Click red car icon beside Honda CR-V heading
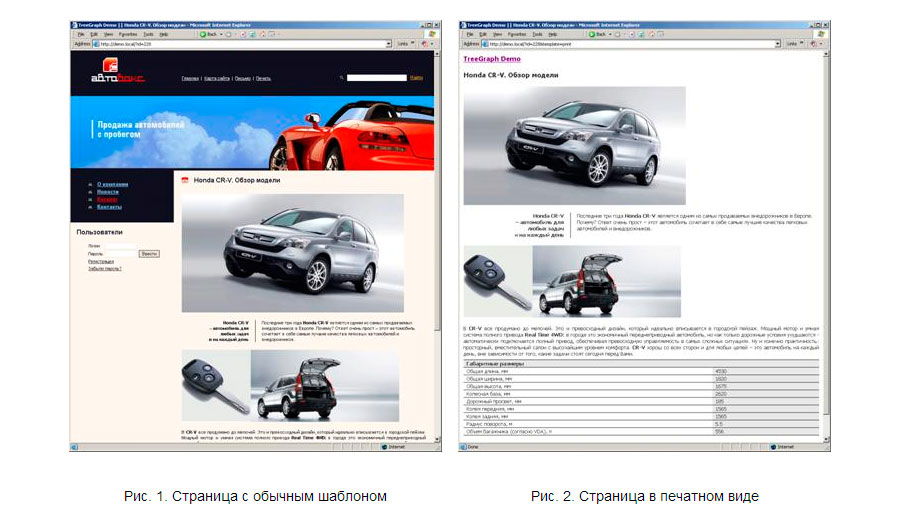 pos(185,180)
